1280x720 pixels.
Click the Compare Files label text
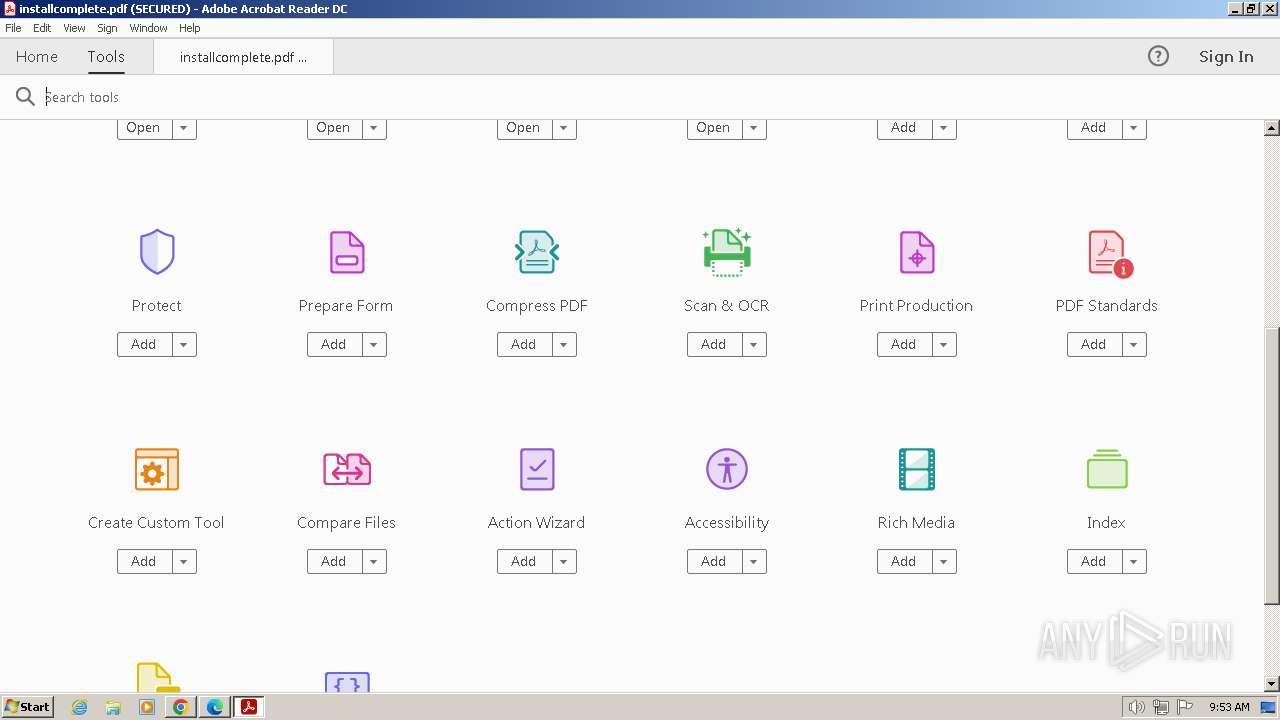pyautogui.click(x=346, y=522)
